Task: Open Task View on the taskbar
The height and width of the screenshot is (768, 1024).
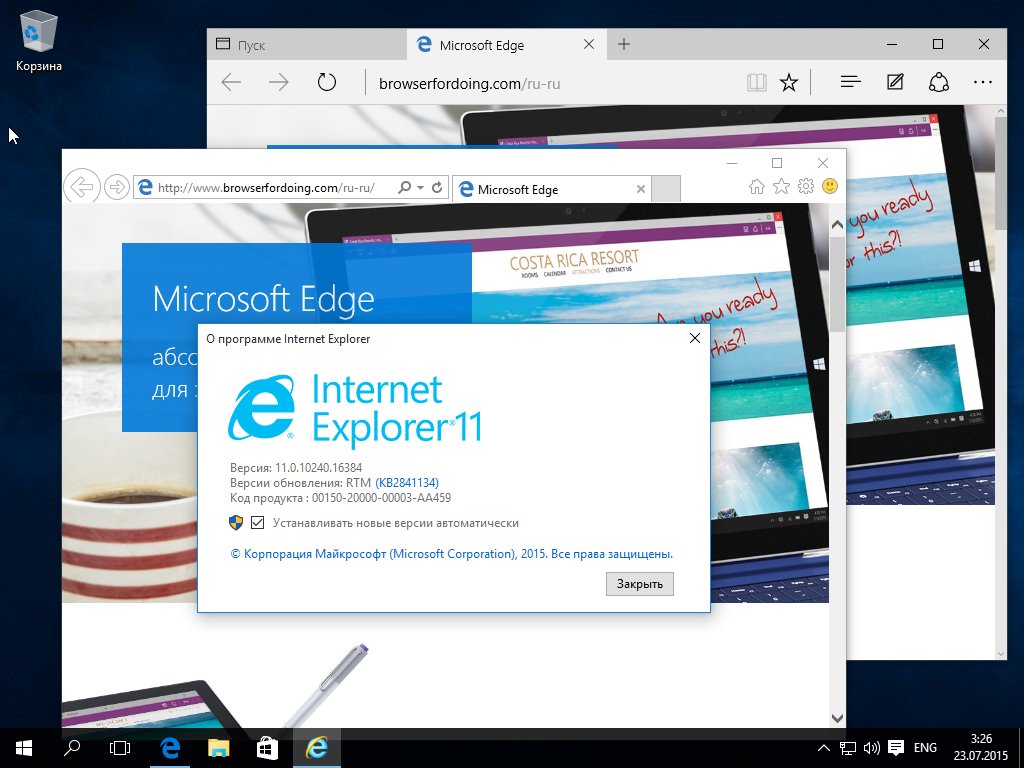Action: 120,748
